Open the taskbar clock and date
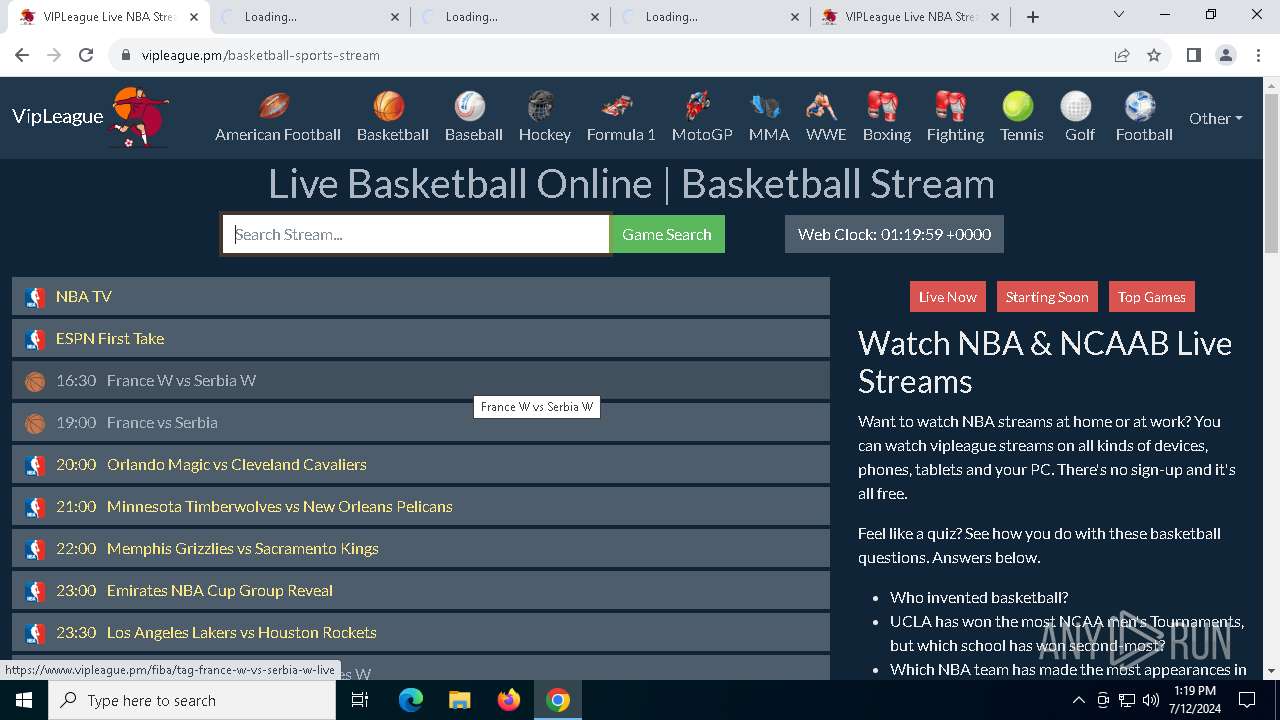 click(1195, 700)
